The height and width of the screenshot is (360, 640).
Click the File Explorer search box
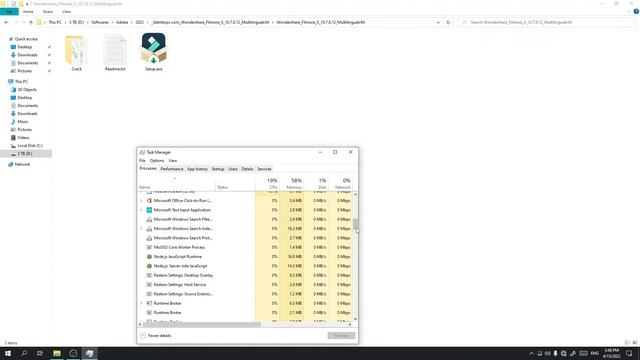tap(546, 22)
